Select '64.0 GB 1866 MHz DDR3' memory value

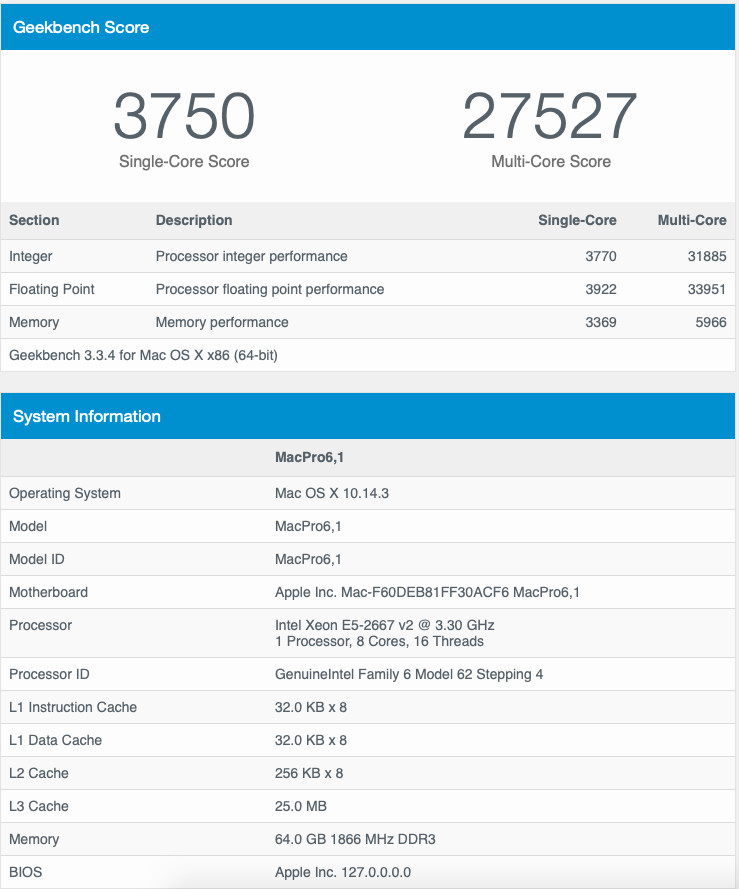pos(355,839)
